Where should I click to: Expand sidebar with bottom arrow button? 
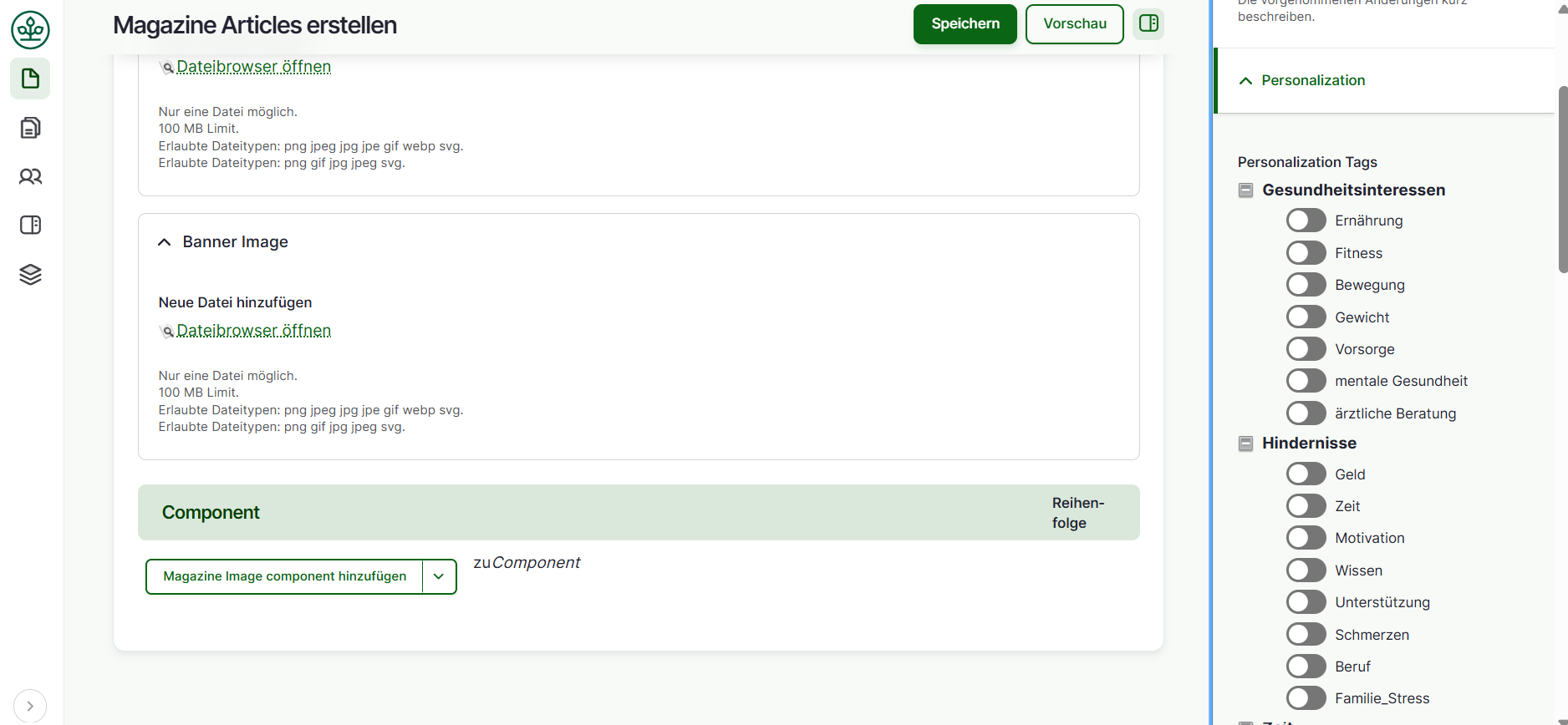(x=30, y=706)
